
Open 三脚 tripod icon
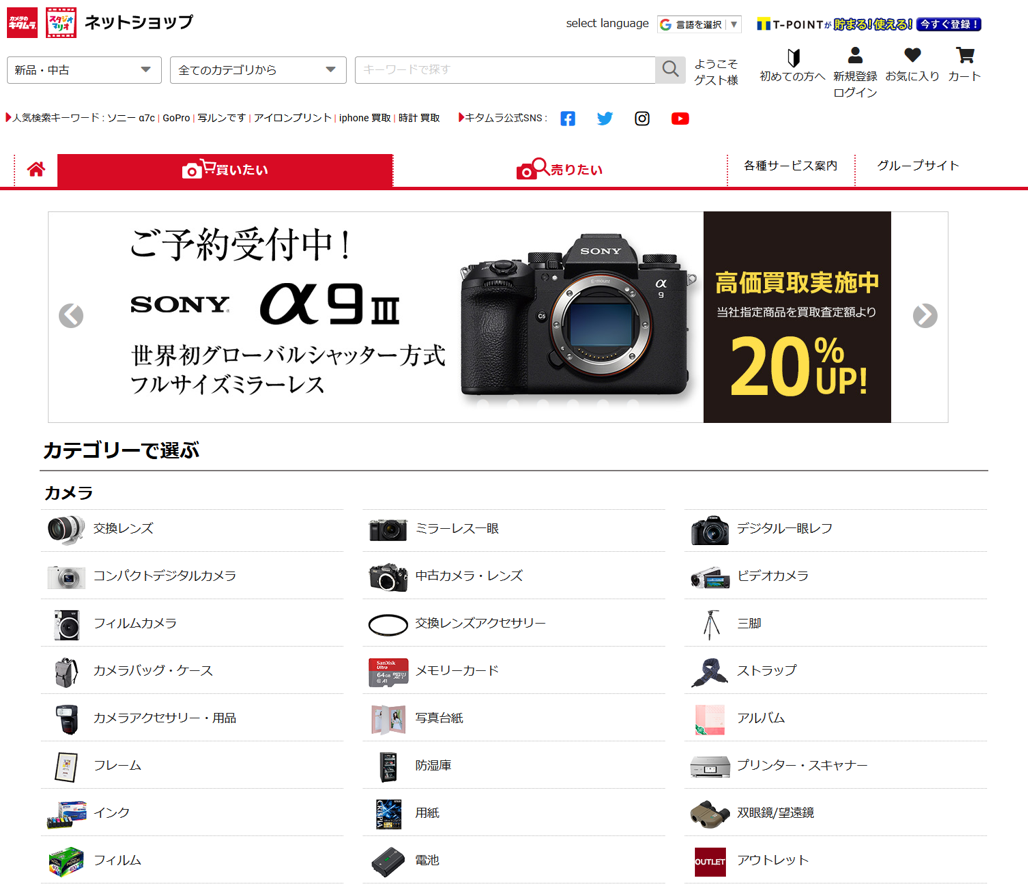pyautogui.click(x=711, y=624)
